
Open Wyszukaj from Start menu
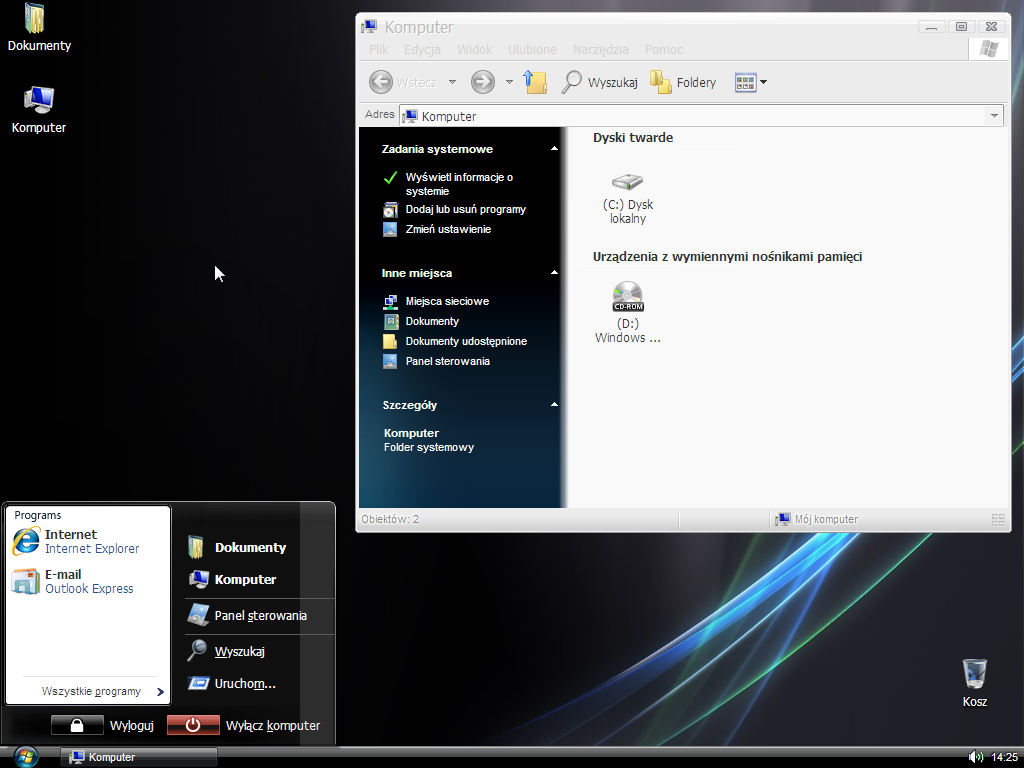[x=226, y=651]
